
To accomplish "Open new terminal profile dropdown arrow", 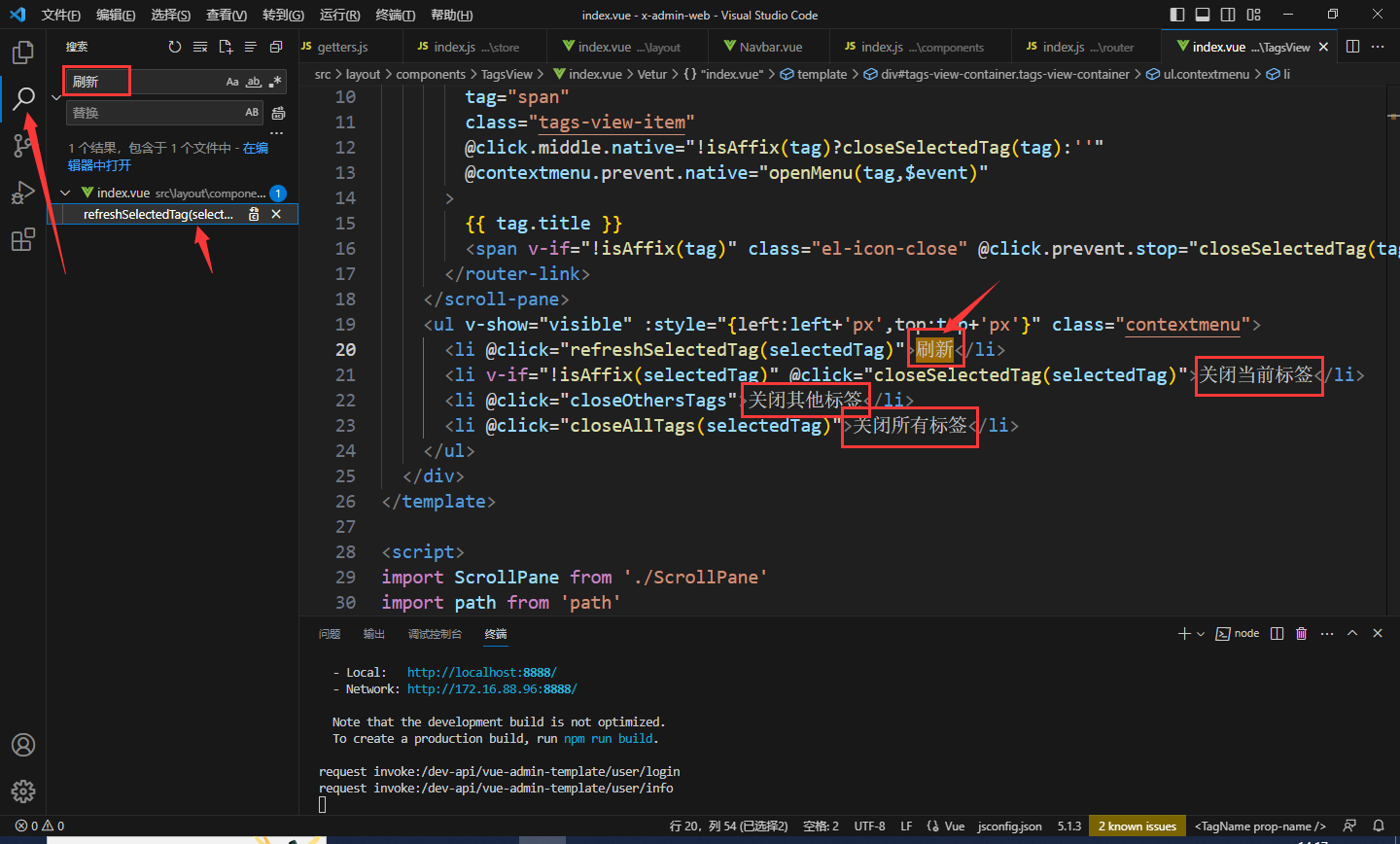I will pyautogui.click(x=1201, y=633).
